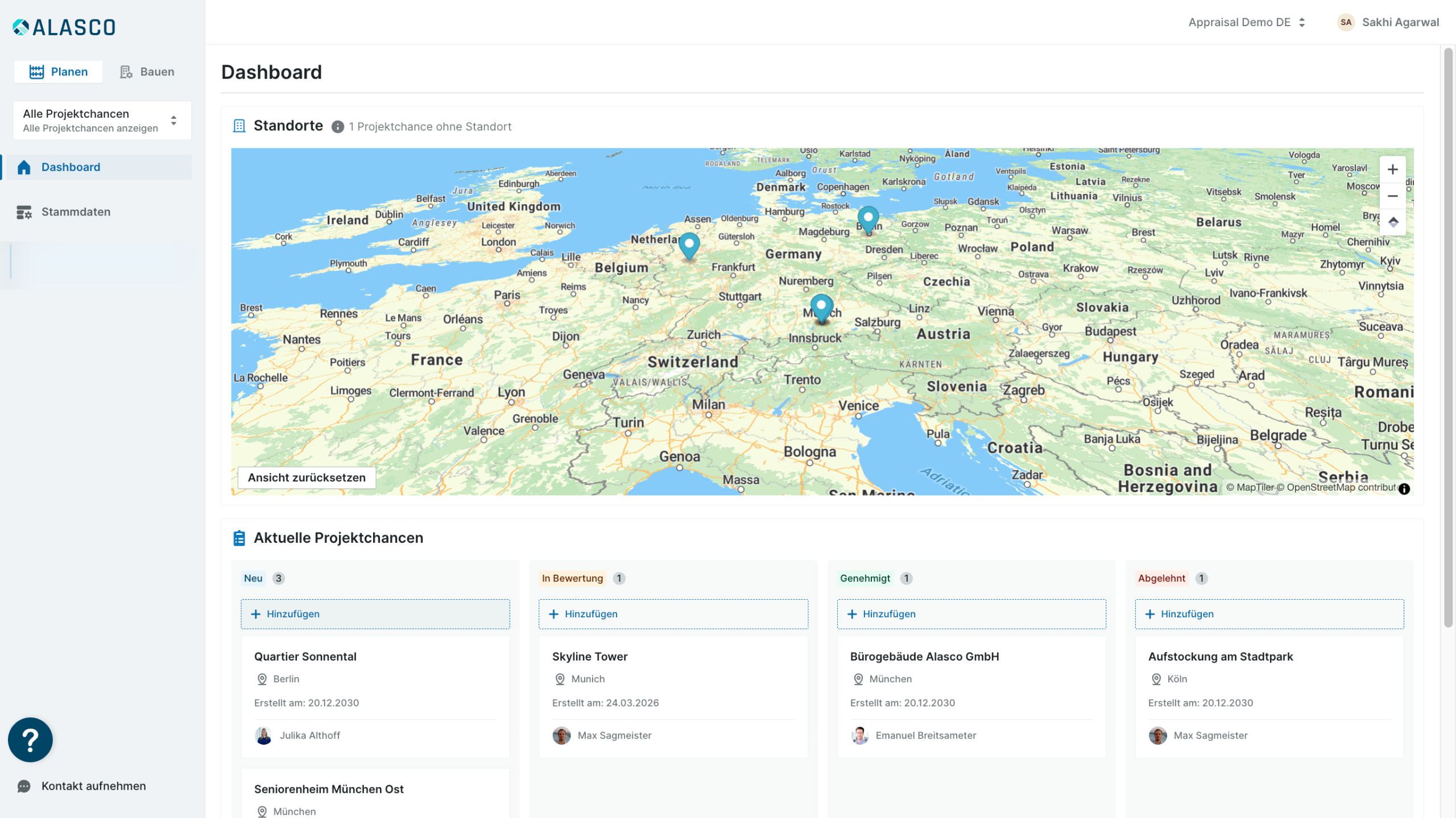Switch to the Bauen tab
This screenshot has width=1456, height=818.
[147, 72]
